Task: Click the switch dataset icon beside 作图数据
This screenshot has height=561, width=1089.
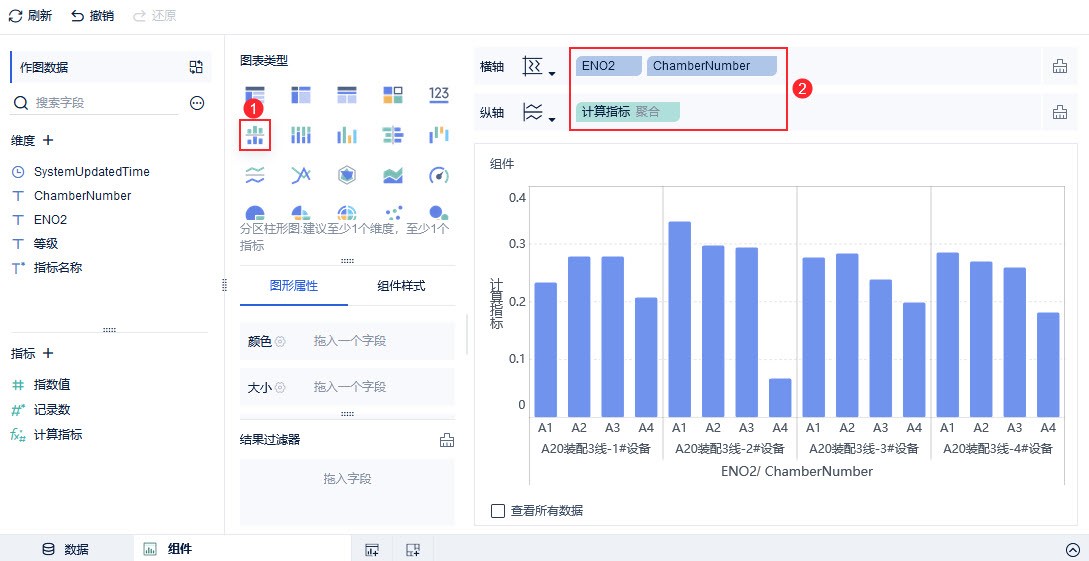Action: [x=196, y=67]
